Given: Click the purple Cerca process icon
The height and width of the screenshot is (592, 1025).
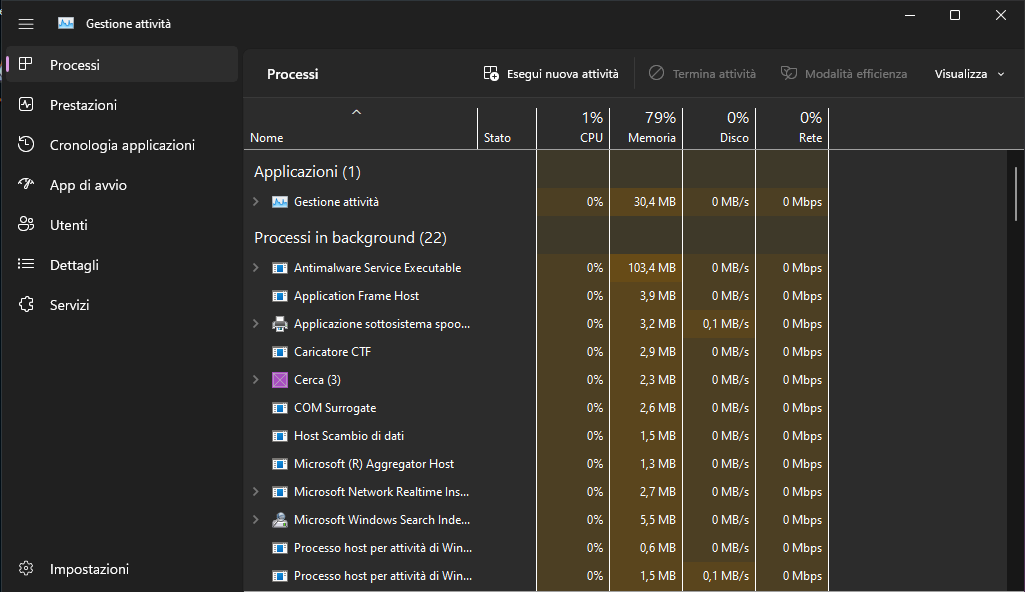Looking at the screenshot, I should pos(280,380).
